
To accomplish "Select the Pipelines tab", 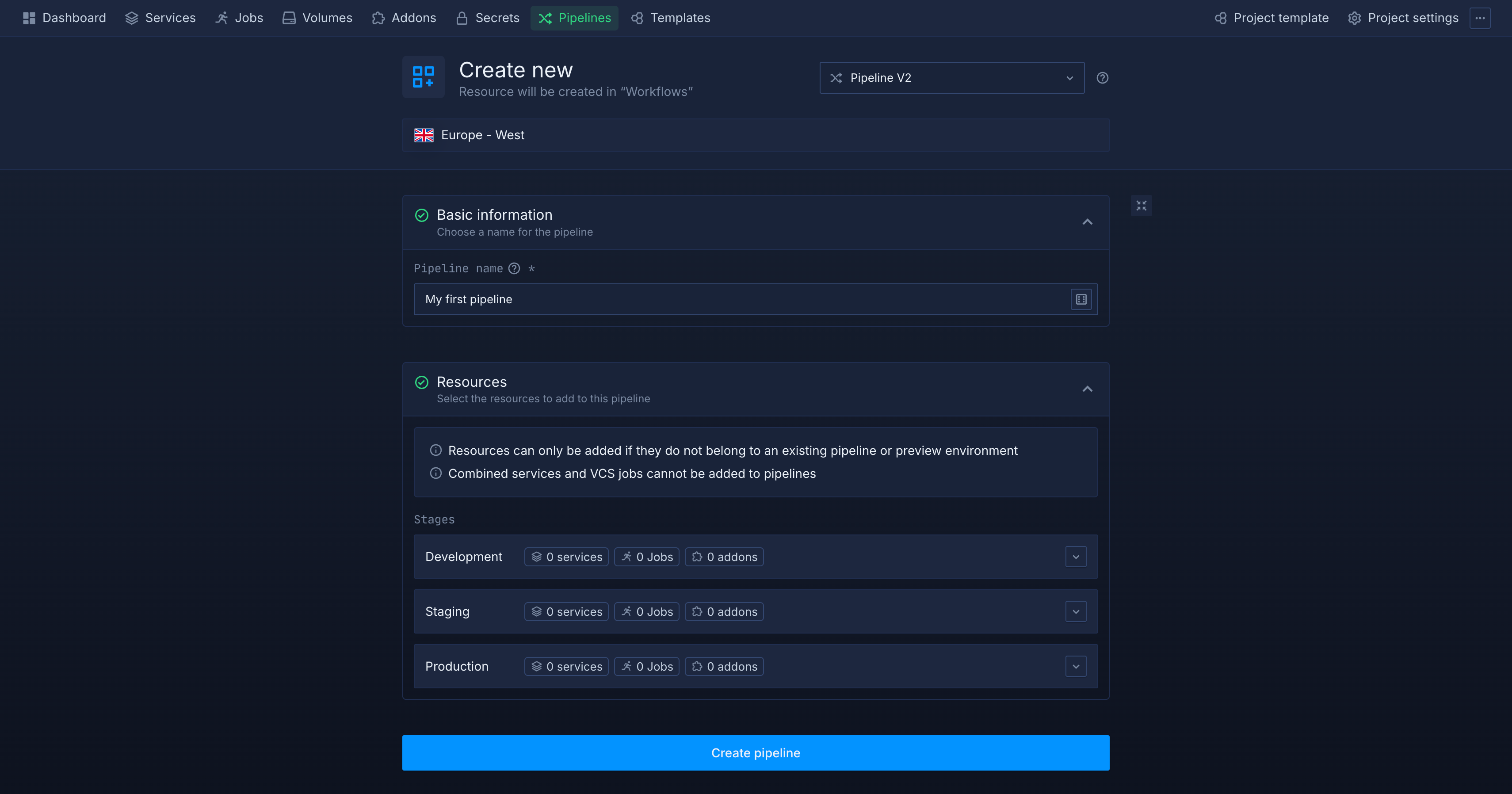I will click(x=575, y=18).
